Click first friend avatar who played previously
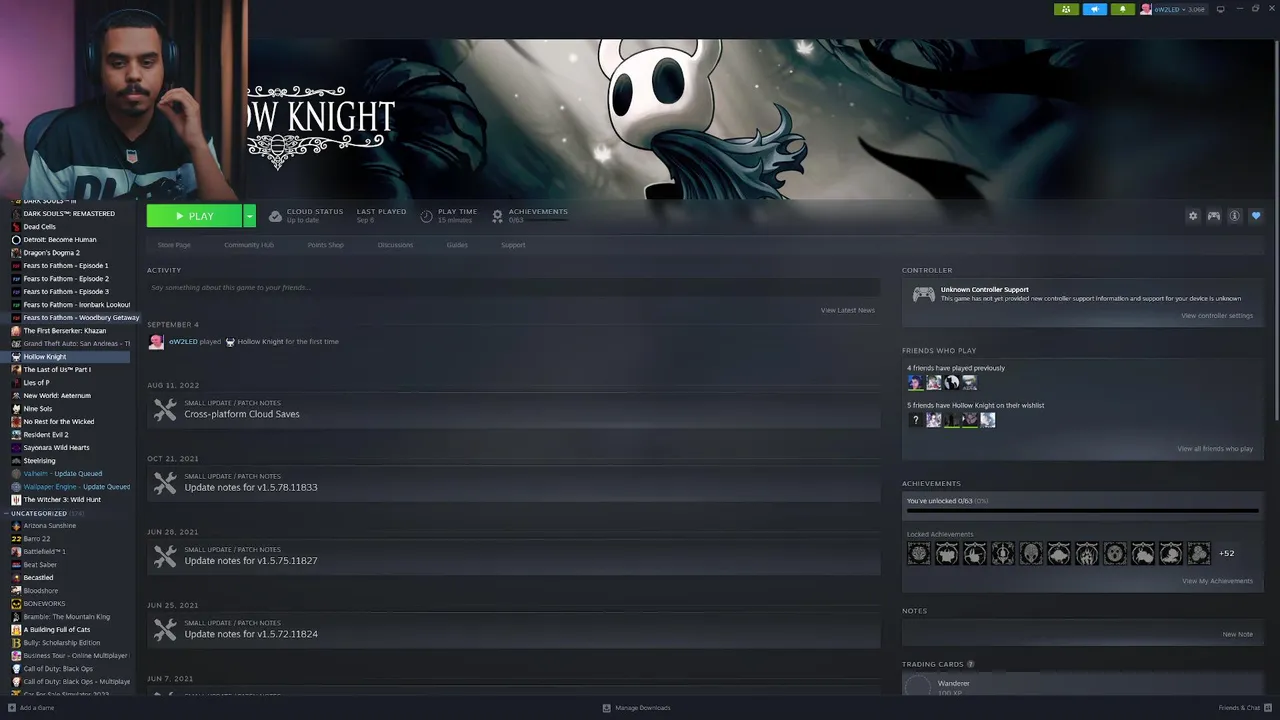This screenshot has height=720, width=1280. [915, 382]
